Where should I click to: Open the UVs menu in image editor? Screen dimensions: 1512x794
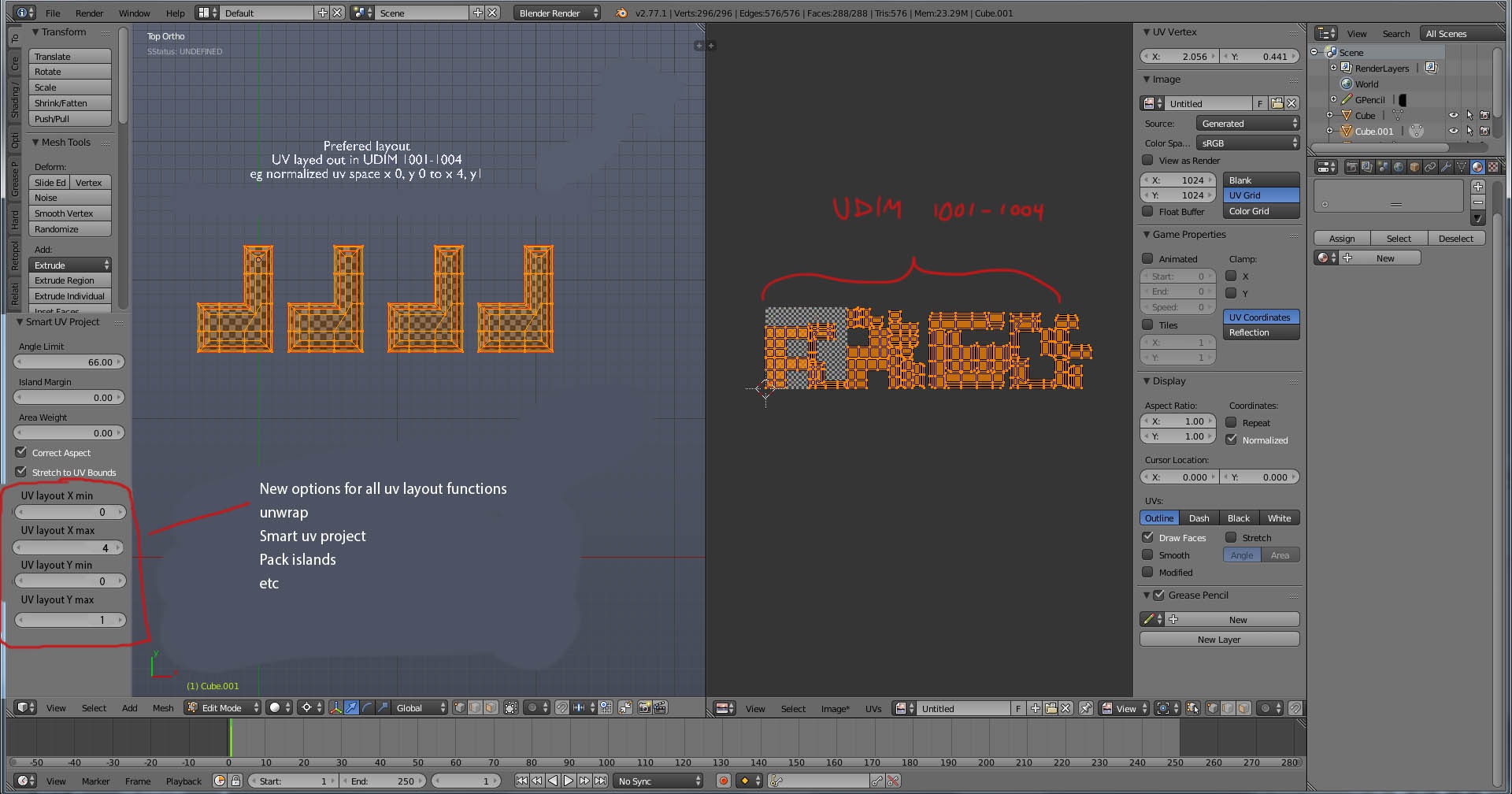(873, 708)
